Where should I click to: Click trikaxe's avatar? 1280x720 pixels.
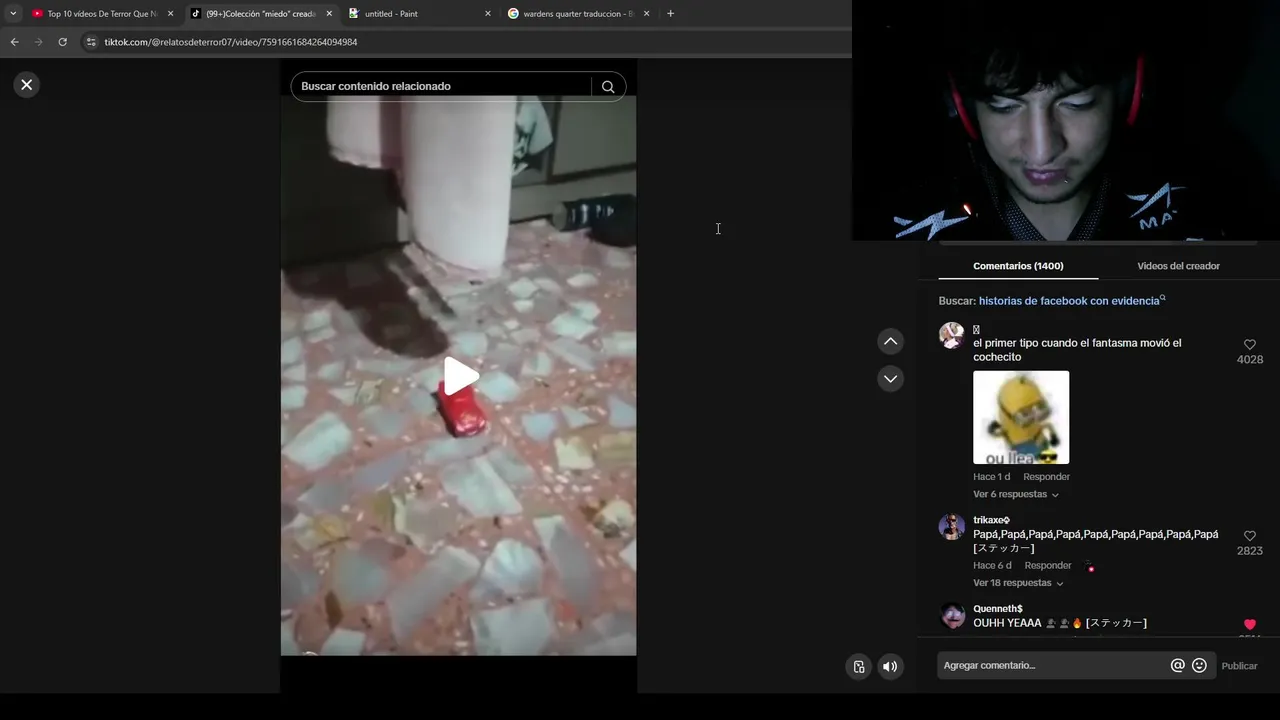[x=952, y=527]
